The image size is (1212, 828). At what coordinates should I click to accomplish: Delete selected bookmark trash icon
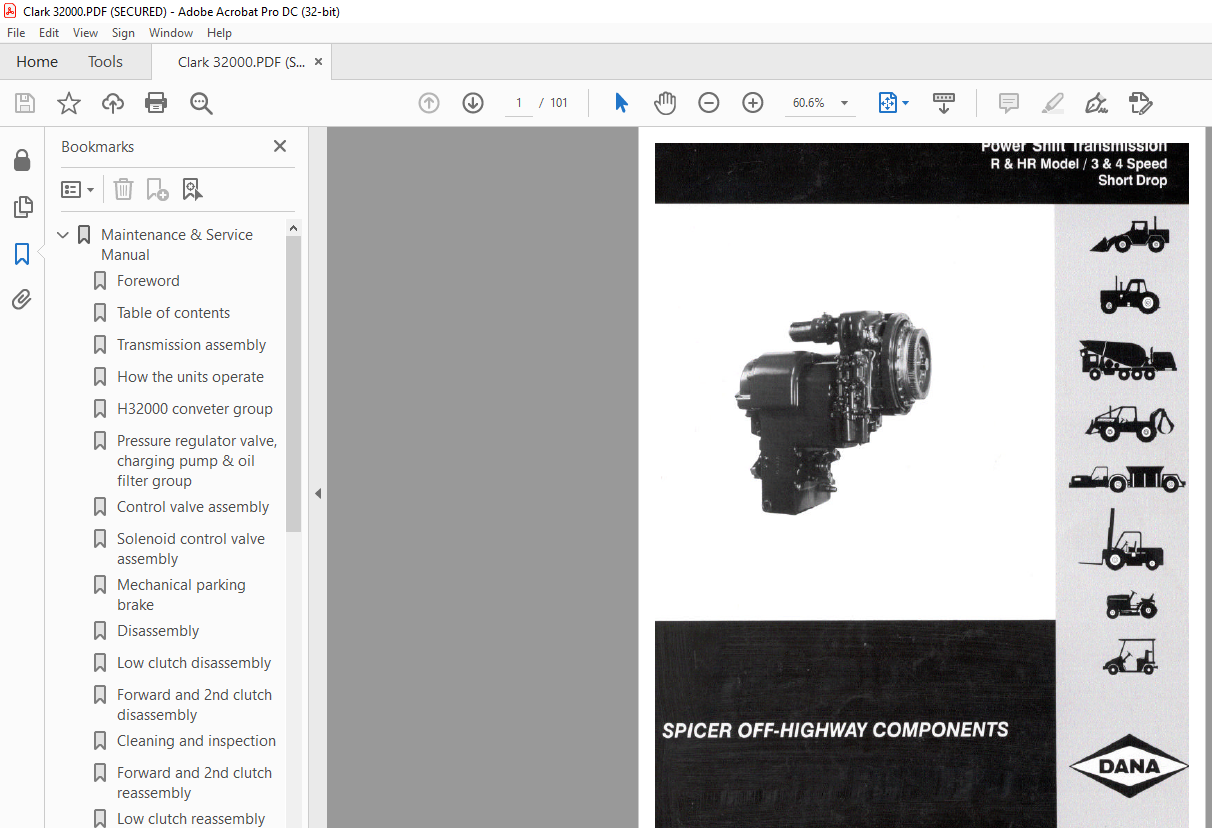pyautogui.click(x=123, y=189)
